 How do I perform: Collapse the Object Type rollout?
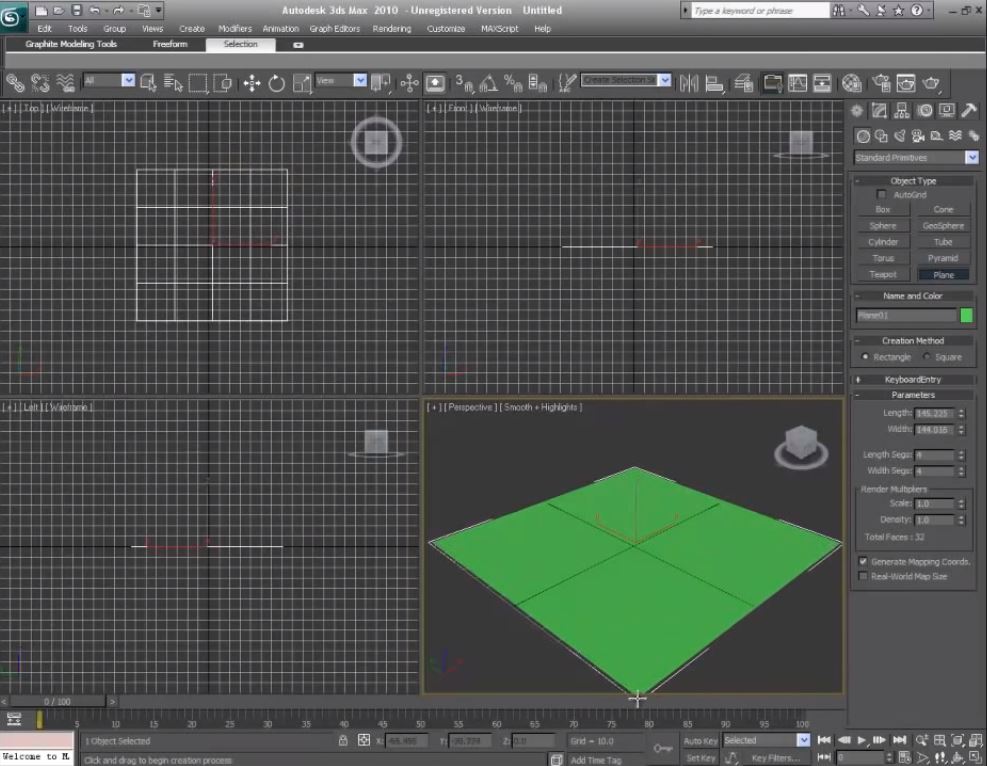tap(913, 181)
